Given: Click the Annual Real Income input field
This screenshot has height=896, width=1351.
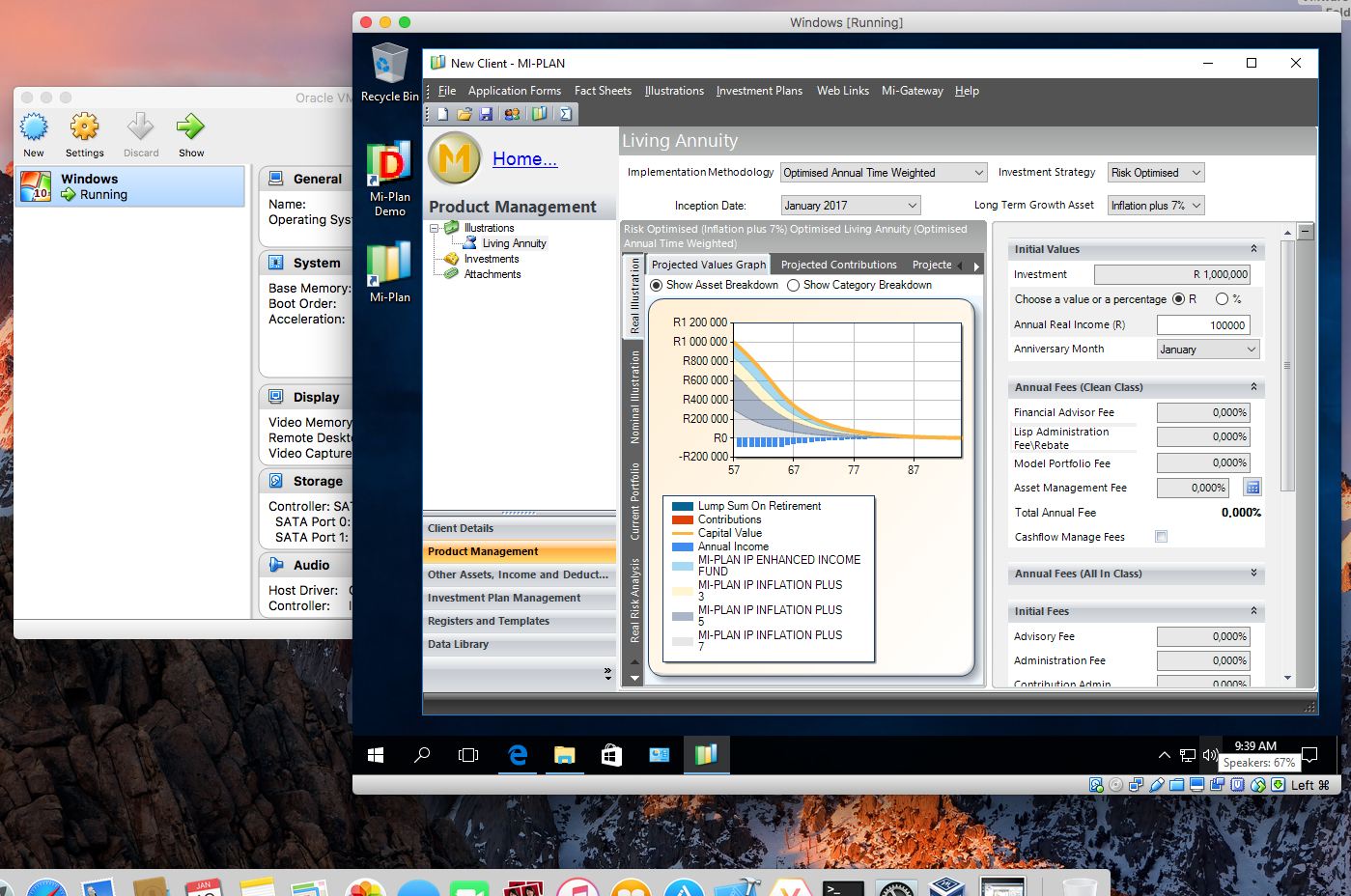Looking at the screenshot, I should (x=1203, y=325).
